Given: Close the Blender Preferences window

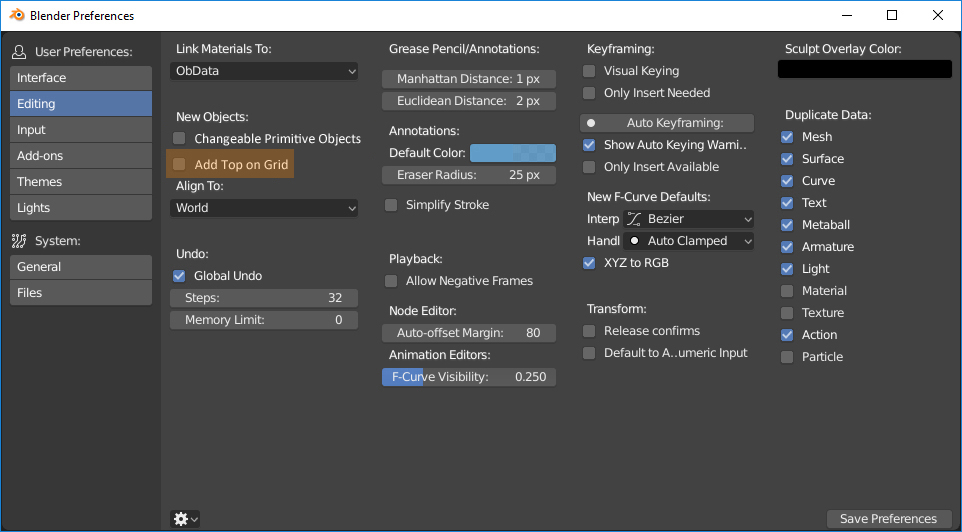Looking at the screenshot, I should coord(938,15).
